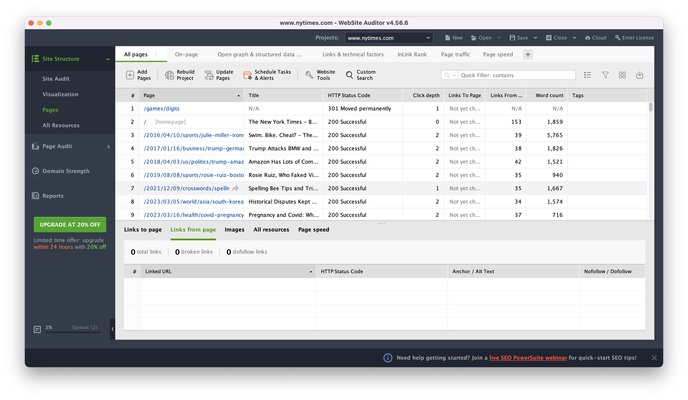Viewport: 688px width, 400px height.
Task: Open the Page speed top tab
Action: (x=498, y=54)
